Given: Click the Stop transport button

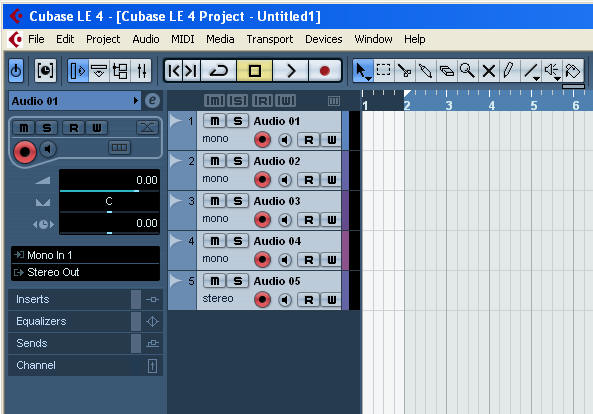Looking at the screenshot, I should coord(255,71).
